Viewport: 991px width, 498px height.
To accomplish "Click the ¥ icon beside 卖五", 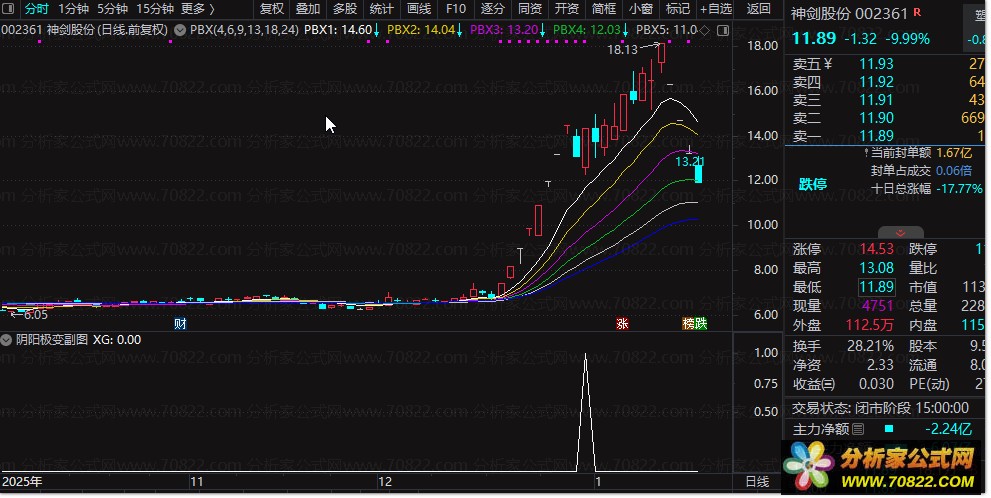I will [828, 64].
